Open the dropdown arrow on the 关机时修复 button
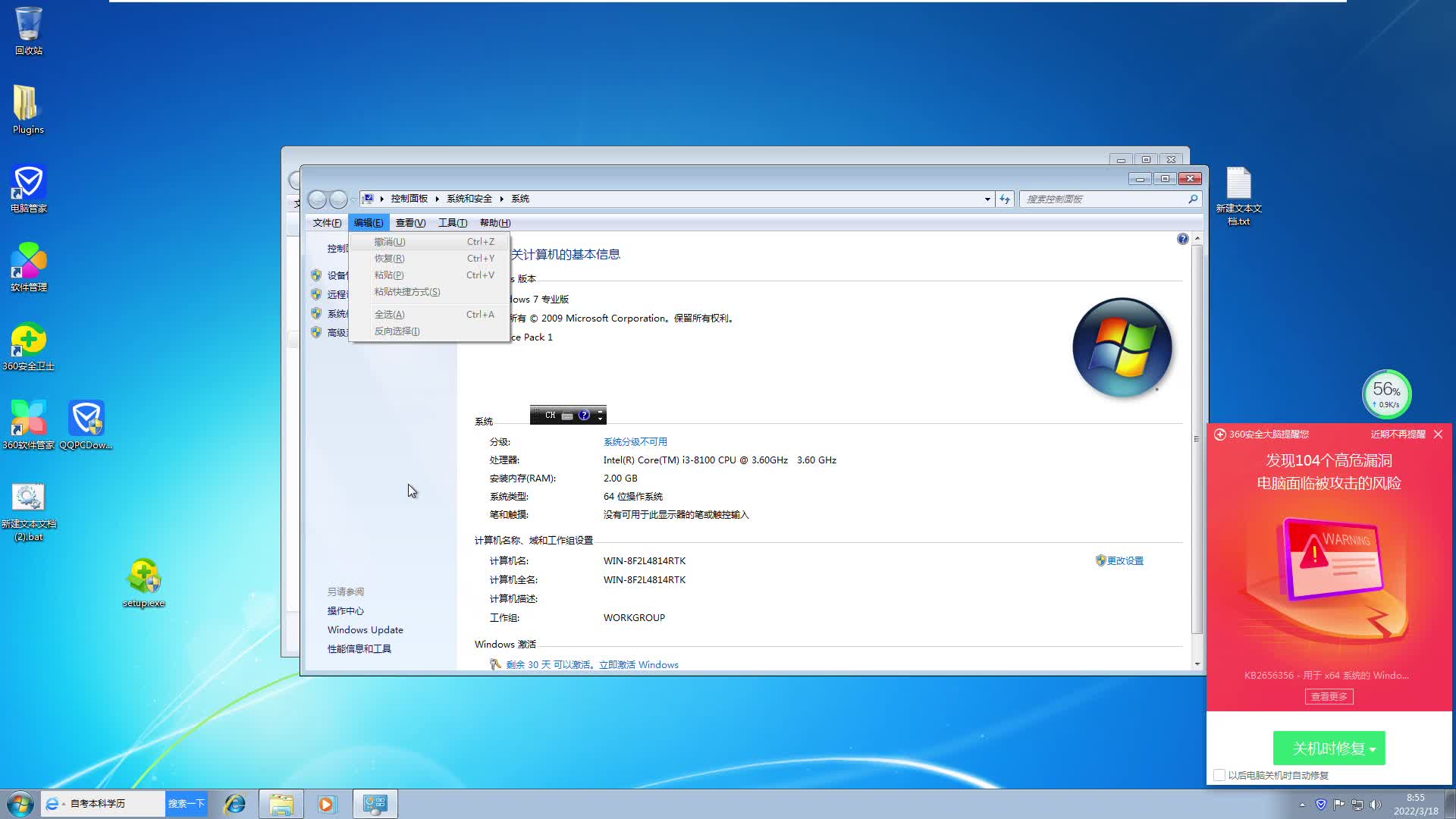Image resolution: width=1456 pixels, height=819 pixels. (x=1373, y=749)
